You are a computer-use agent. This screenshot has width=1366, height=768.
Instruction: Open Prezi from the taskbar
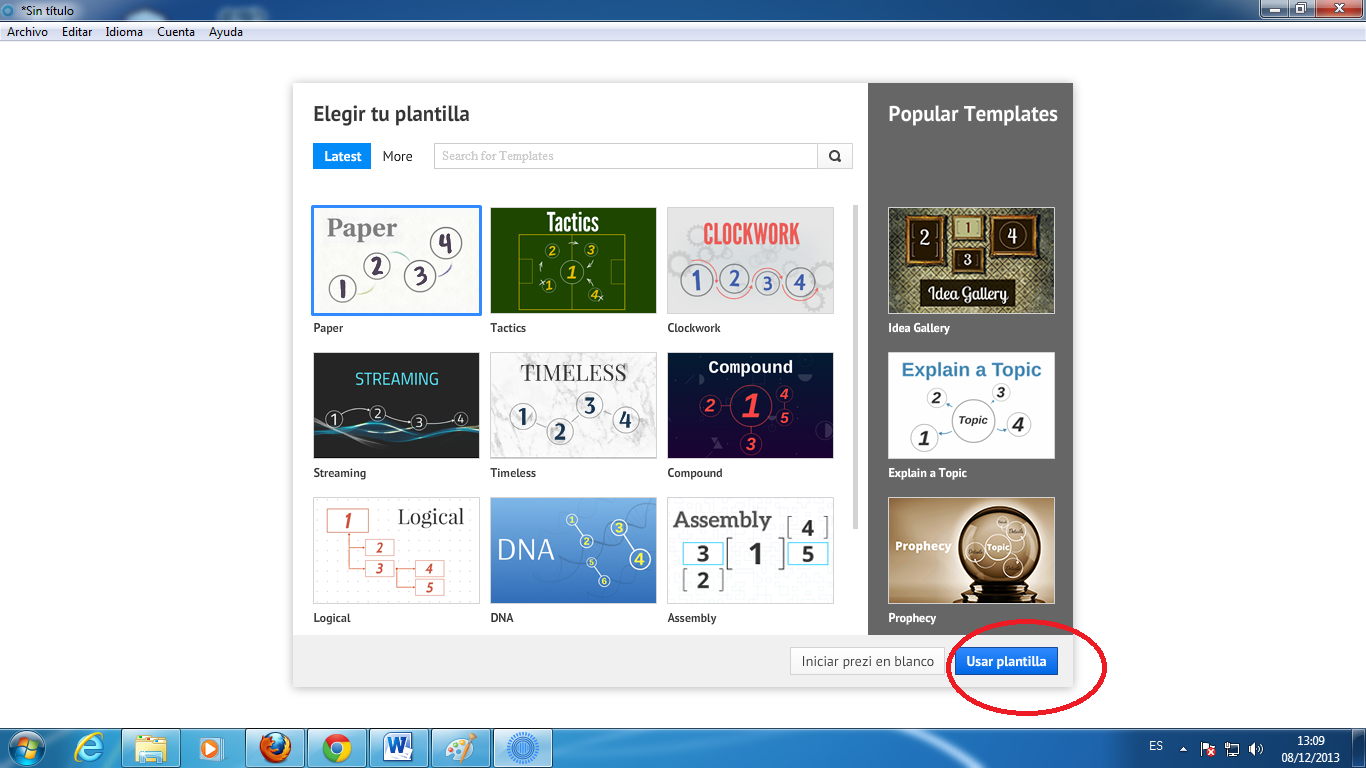pos(522,747)
